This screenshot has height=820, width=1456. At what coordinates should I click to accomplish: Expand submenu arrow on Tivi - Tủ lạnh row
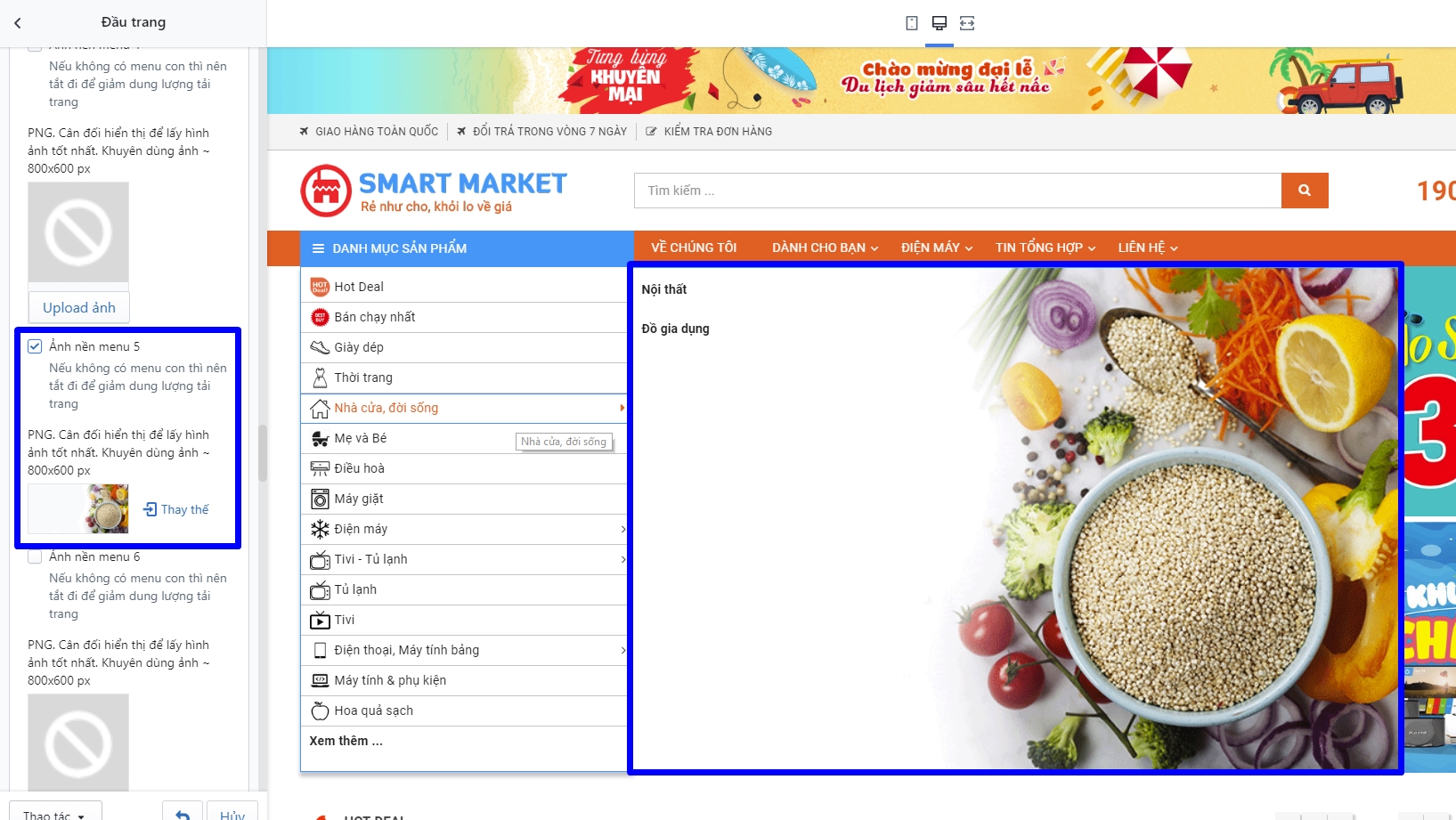pos(622,559)
